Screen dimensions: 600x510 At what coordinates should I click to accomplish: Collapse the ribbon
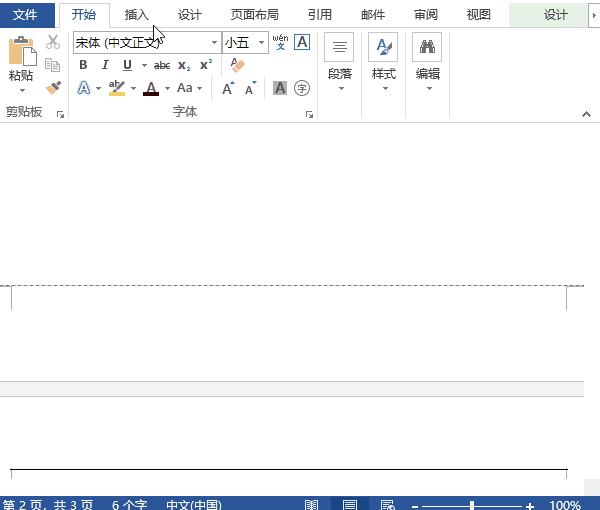click(x=586, y=114)
